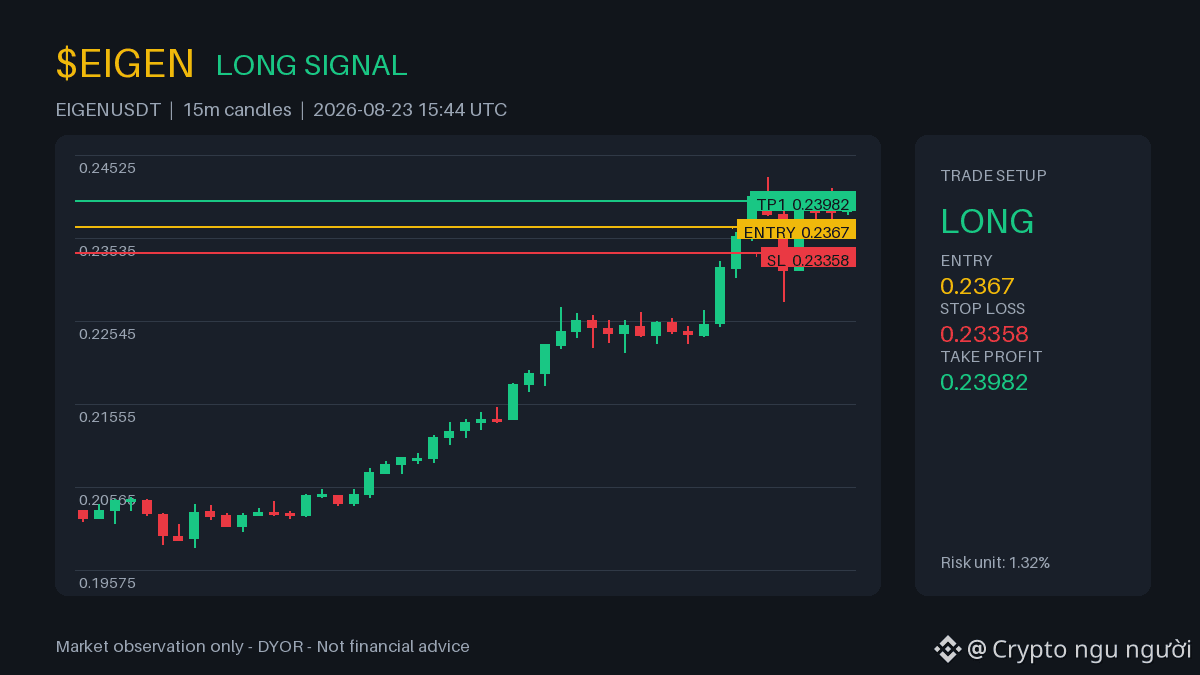
Task: Click the TRADE SETUP panel heading
Action: pos(994,176)
